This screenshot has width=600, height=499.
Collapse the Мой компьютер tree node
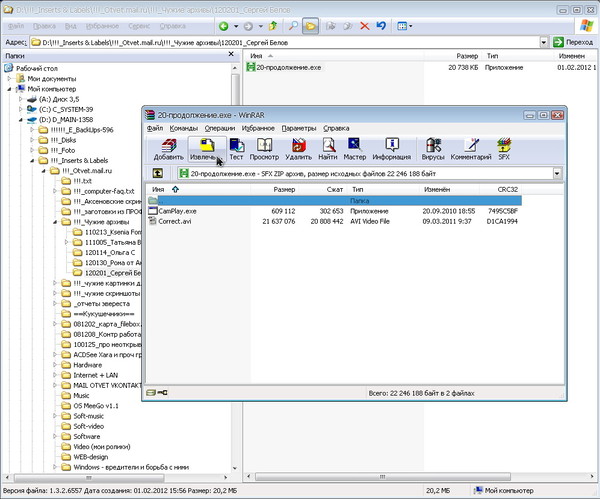(x=10, y=89)
